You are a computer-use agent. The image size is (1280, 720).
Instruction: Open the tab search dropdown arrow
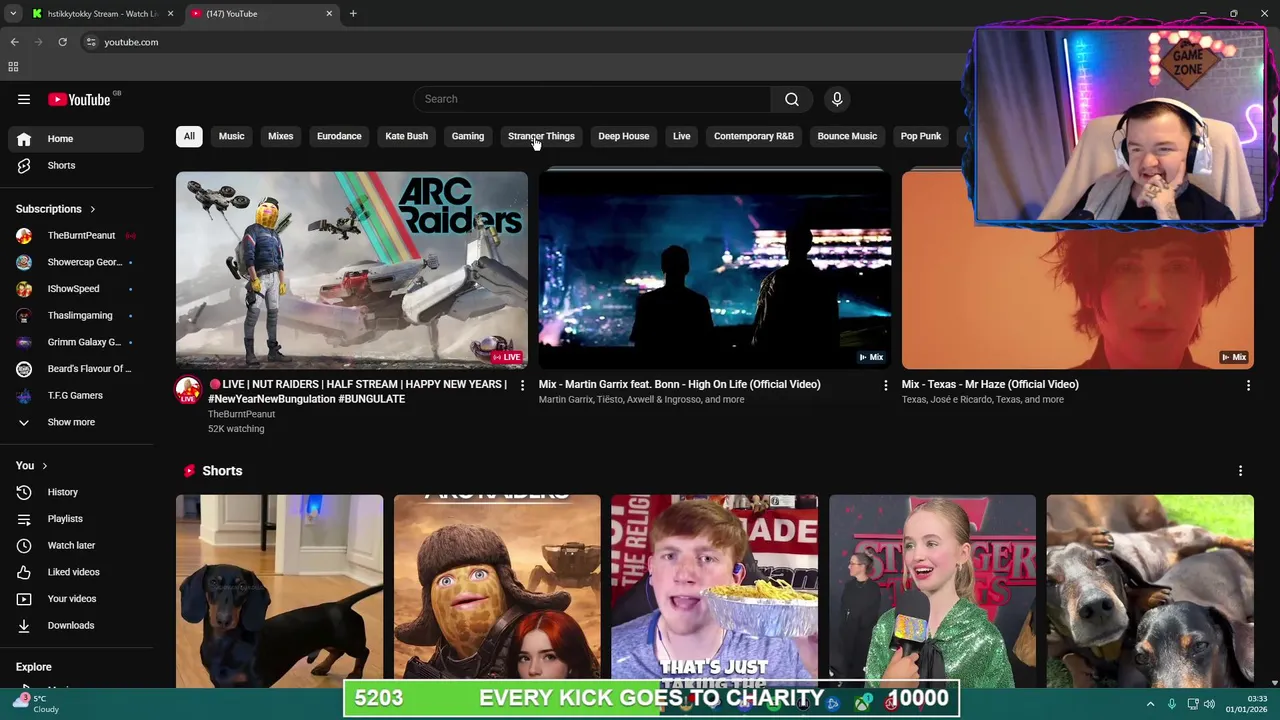pyautogui.click(x=13, y=14)
